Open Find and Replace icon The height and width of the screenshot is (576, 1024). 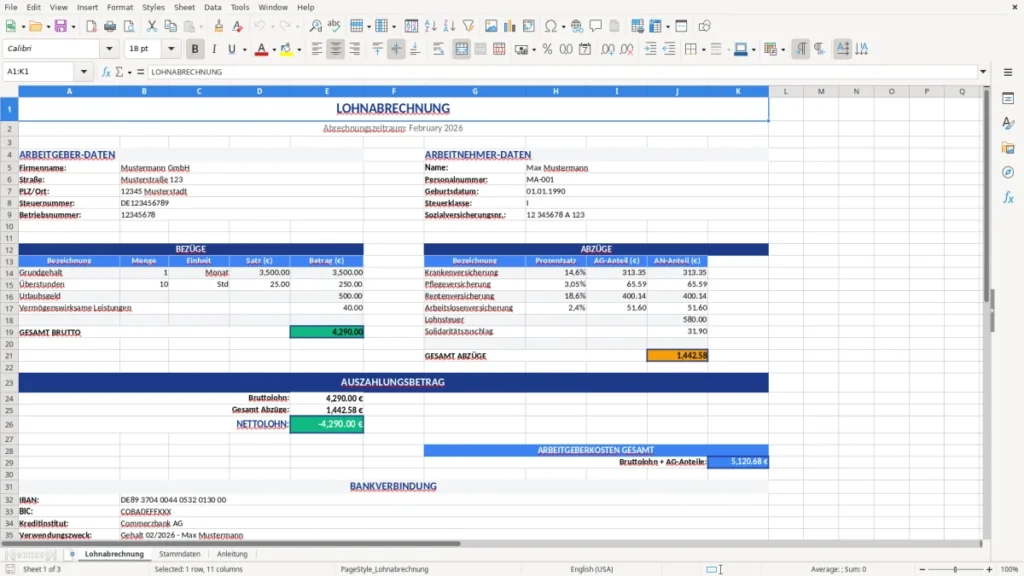coord(315,26)
